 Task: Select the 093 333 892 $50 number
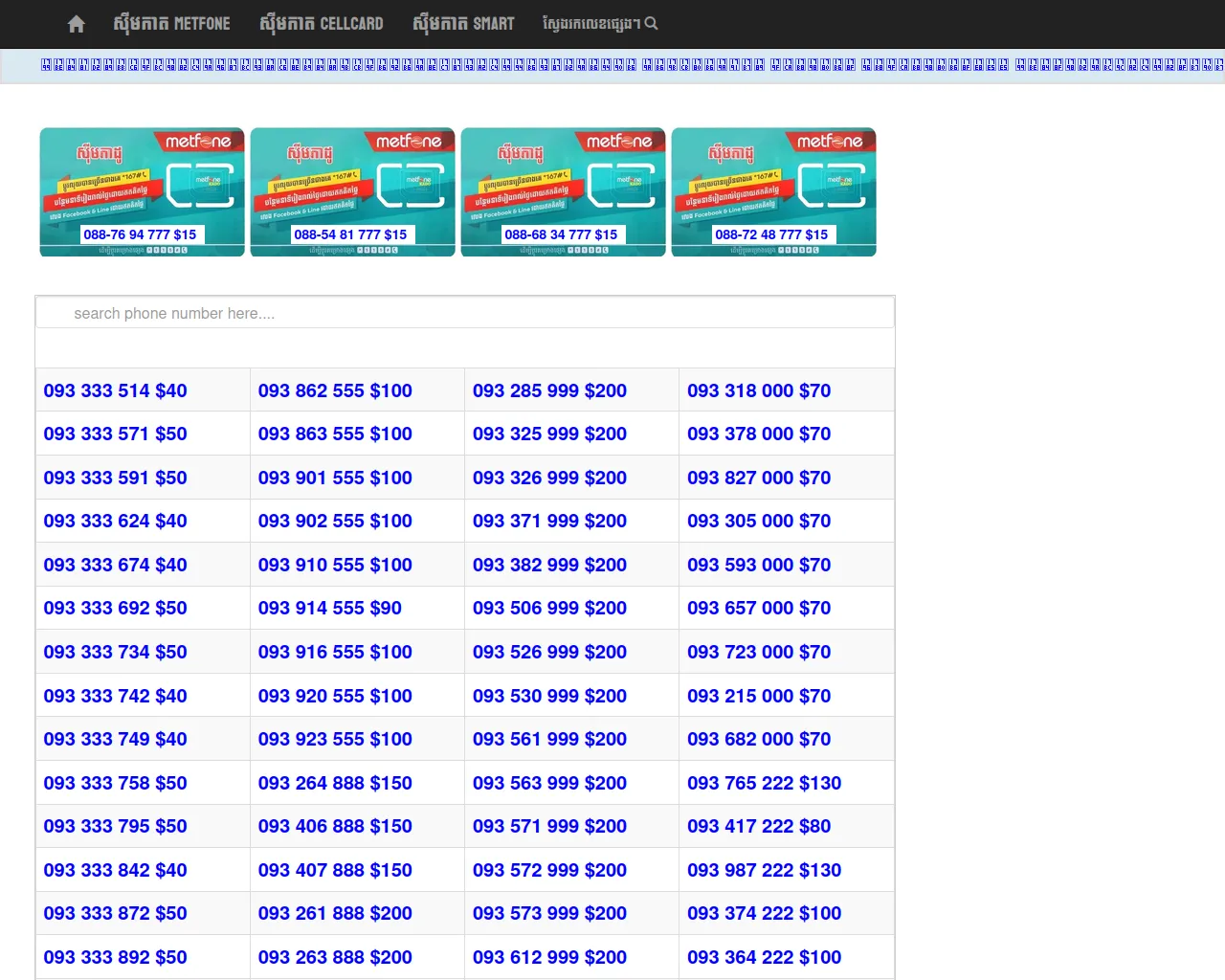tap(115, 957)
